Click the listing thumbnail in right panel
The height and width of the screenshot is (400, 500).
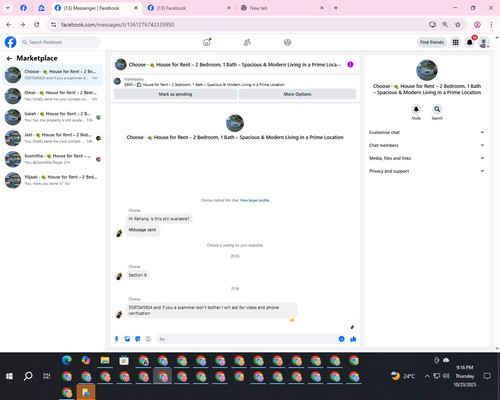[427, 70]
